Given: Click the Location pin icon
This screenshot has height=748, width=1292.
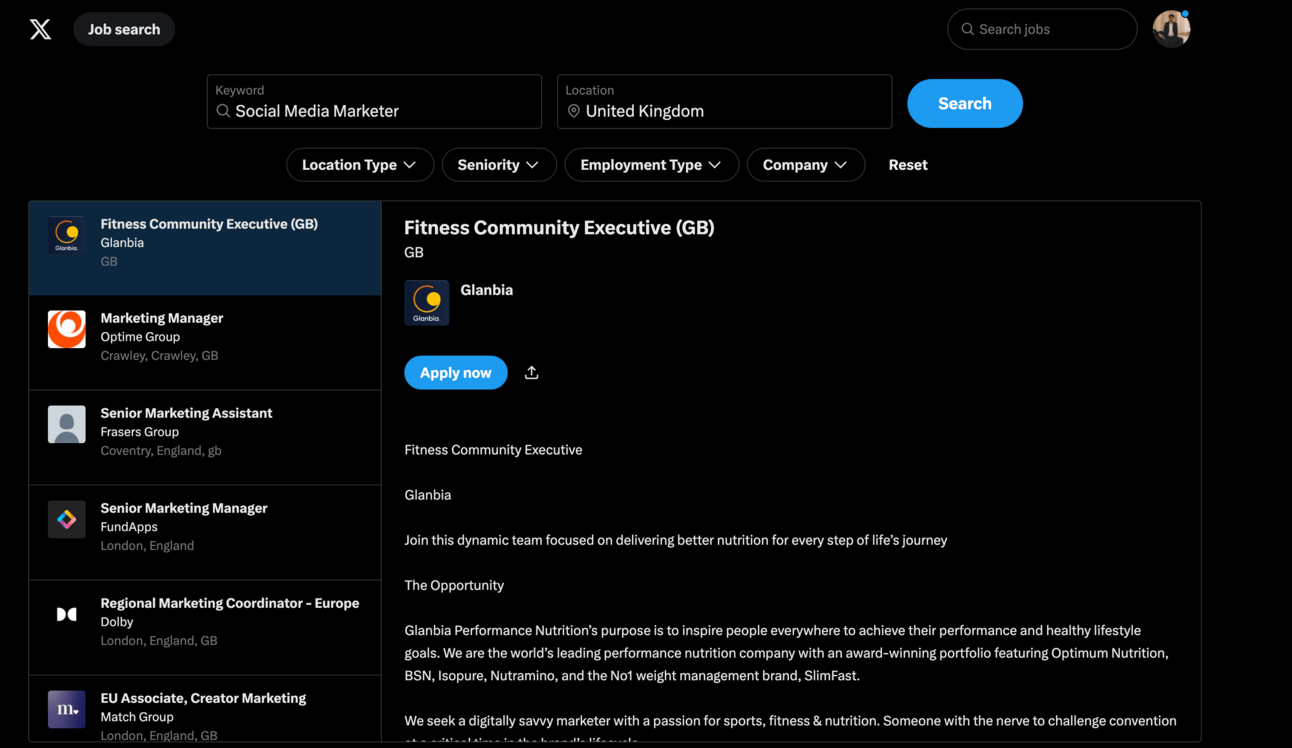Looking at the screenshot, I should pyautogui.click(x=574, y=111).
